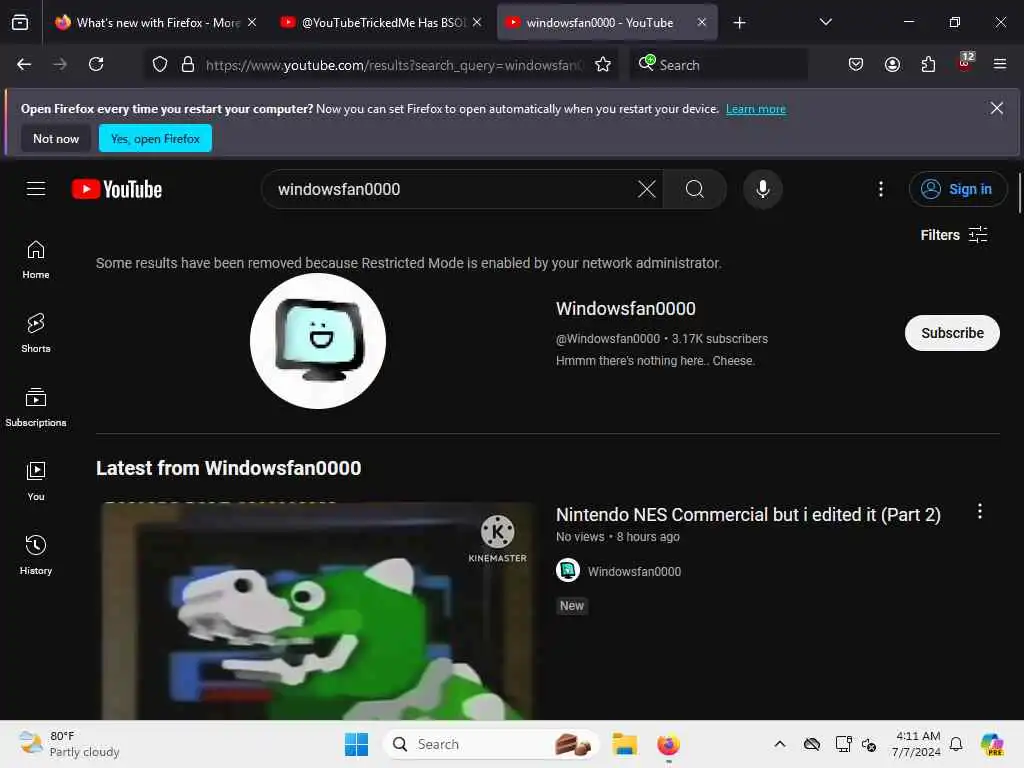Open Firefox account menu
The image size is (1024, 768).
point(892,64)
